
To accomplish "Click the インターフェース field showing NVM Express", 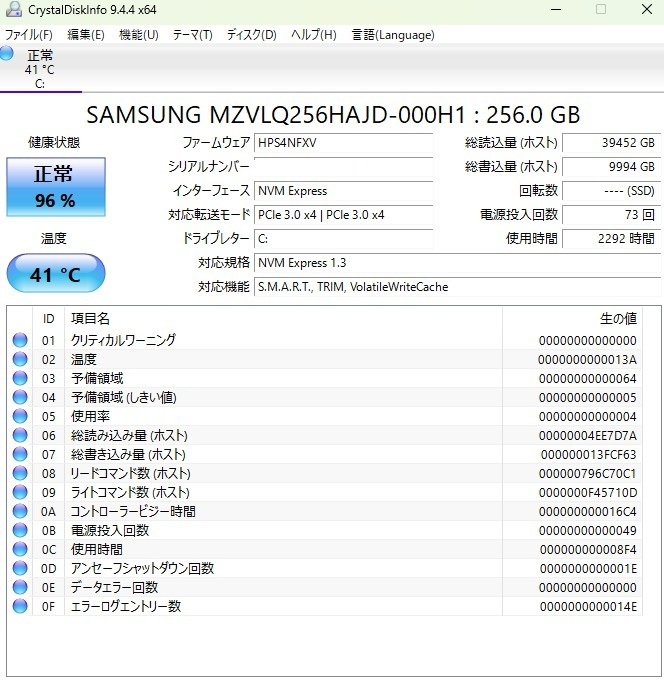I will pyautogui.click(x=344, y=191).
